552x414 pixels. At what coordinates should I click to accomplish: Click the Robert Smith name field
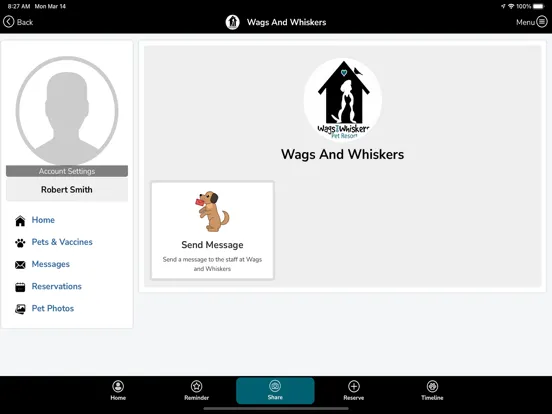[67, 190]
